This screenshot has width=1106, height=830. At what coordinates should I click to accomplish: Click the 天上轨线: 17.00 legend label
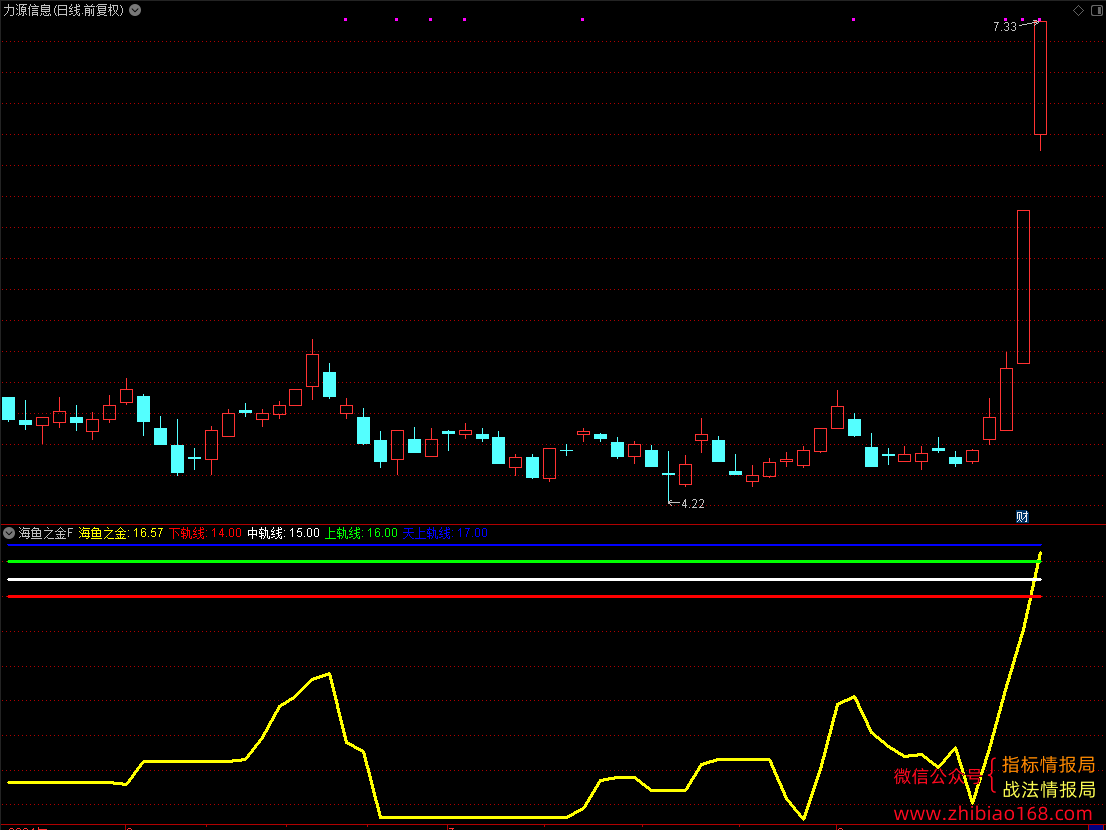[445, 533]
